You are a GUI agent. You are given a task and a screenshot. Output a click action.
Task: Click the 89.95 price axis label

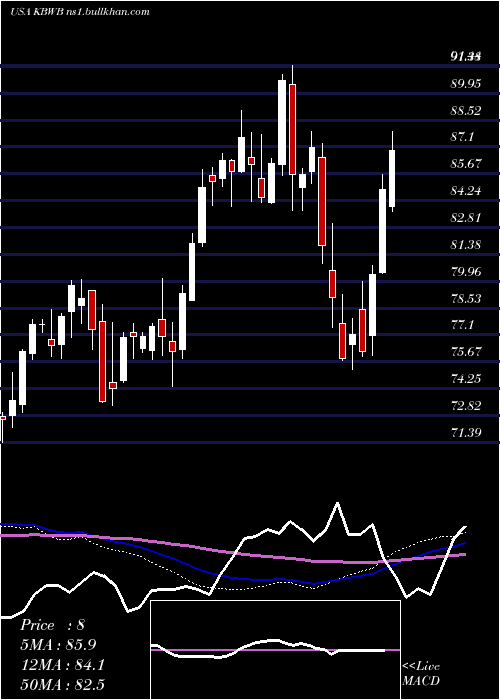click(x=466, y=83)
